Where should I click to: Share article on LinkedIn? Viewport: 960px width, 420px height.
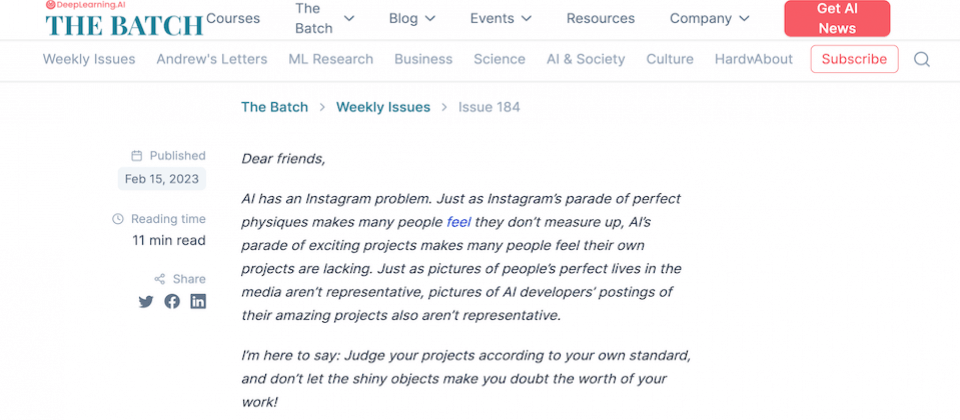tap(198, 301)
